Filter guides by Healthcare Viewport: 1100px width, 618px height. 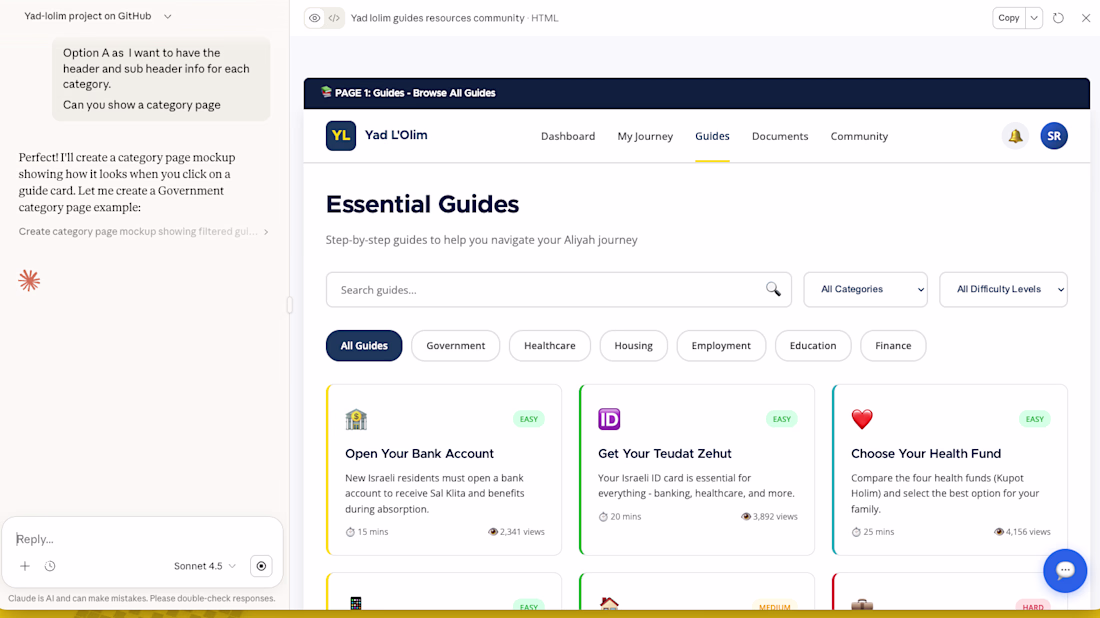[x=549, y=346]
